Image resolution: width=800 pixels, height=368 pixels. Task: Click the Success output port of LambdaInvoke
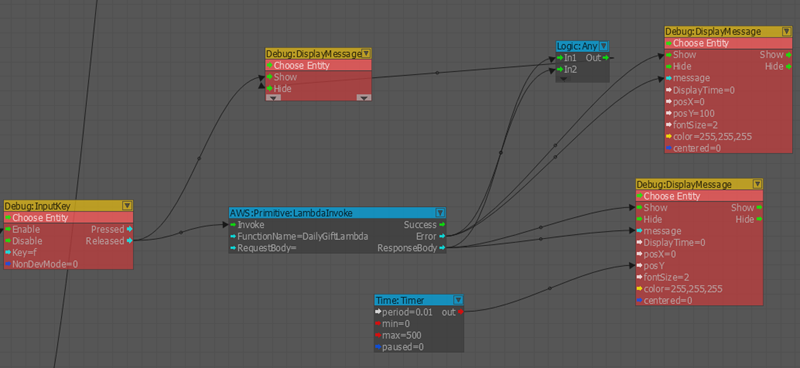click(x=442, y=225)
